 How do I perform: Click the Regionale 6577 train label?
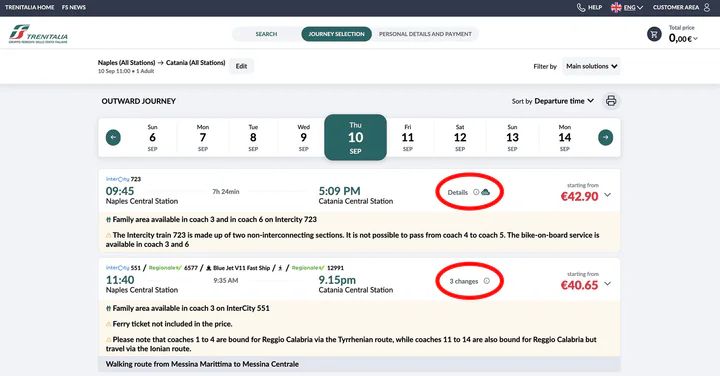click(x=173, y=268)
